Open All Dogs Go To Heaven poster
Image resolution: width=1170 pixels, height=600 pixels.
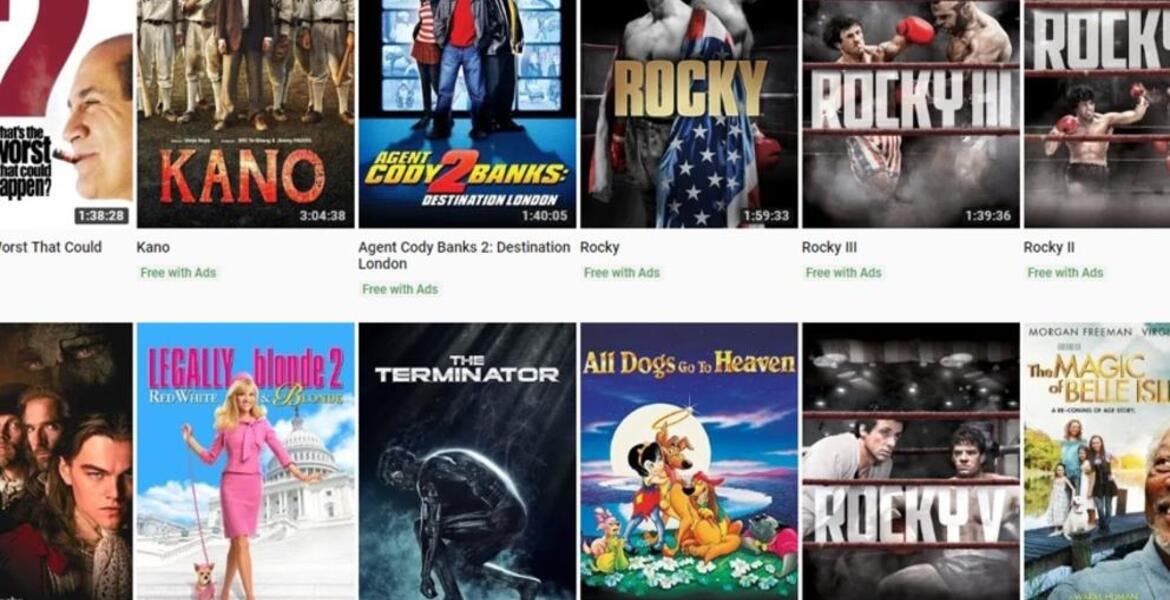pyautogui.click(x=689, y=461)
